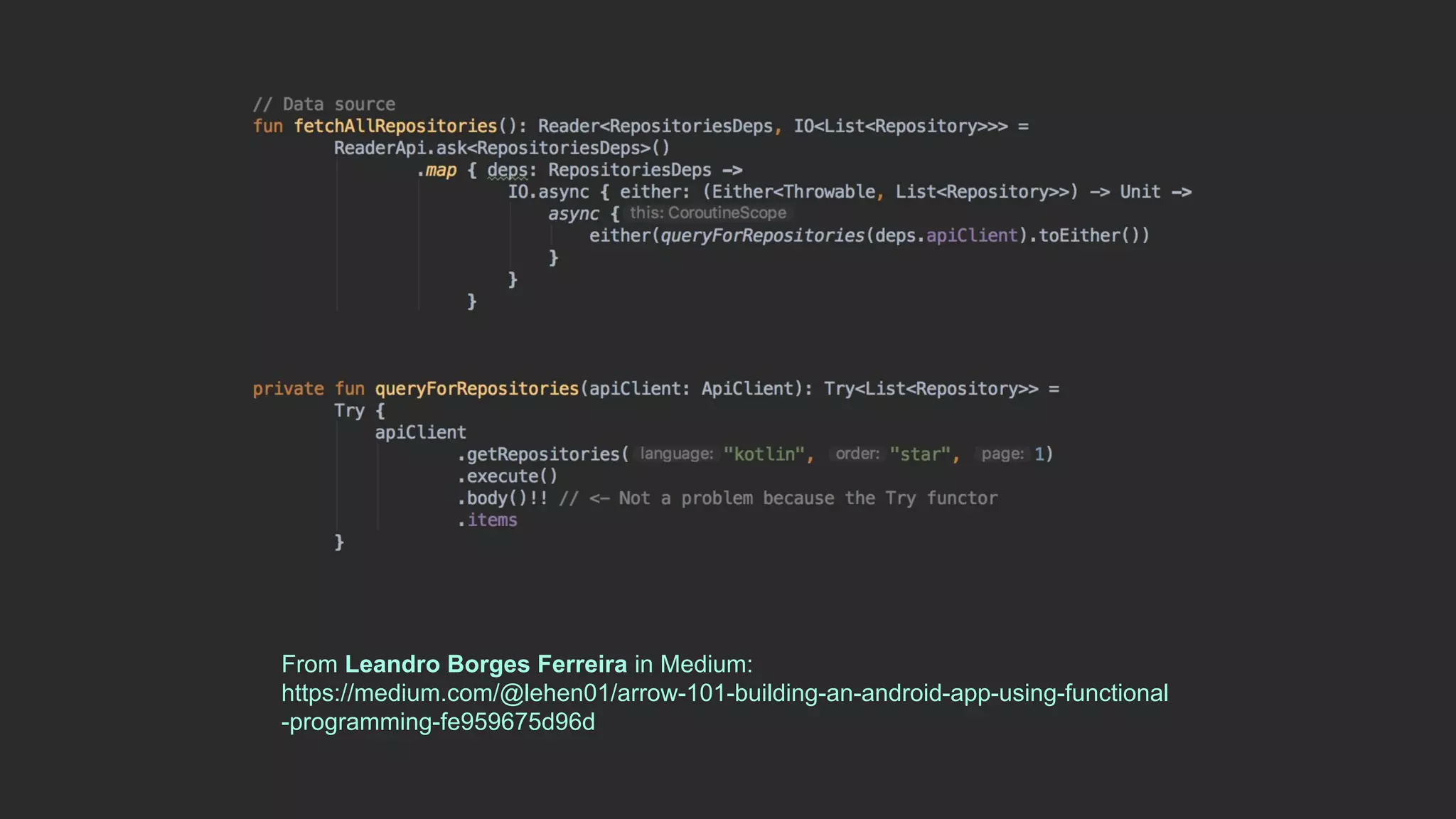Click the .items property

(487, 520)
